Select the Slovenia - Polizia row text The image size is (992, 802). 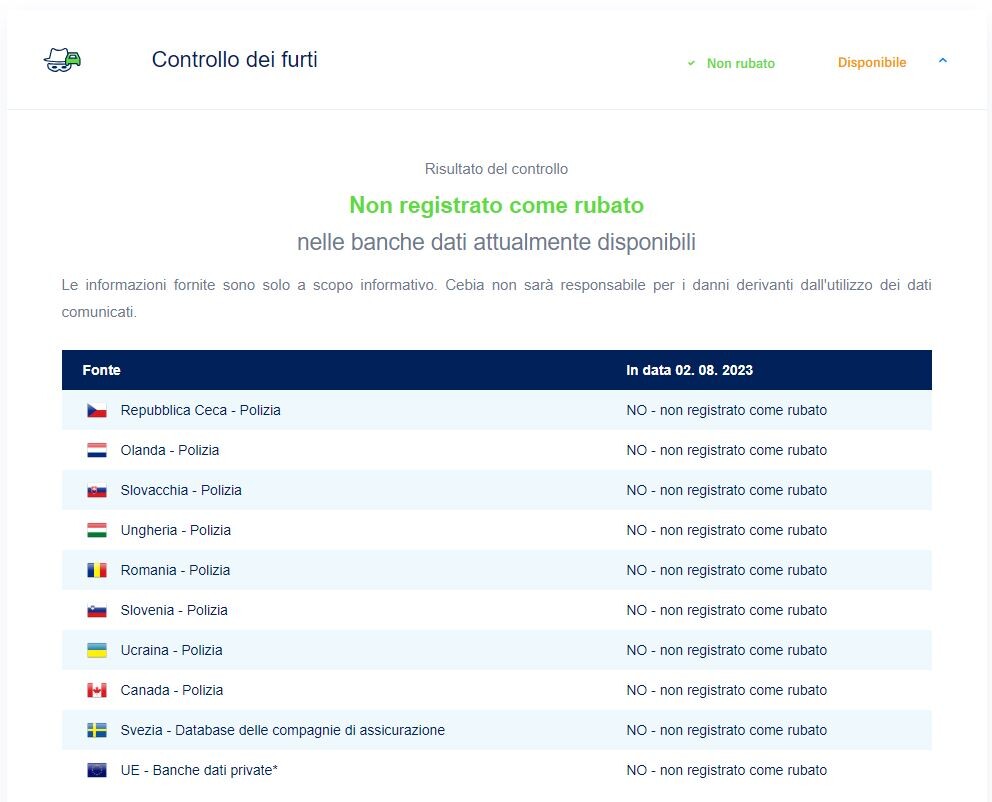click(x=174, y=610)
